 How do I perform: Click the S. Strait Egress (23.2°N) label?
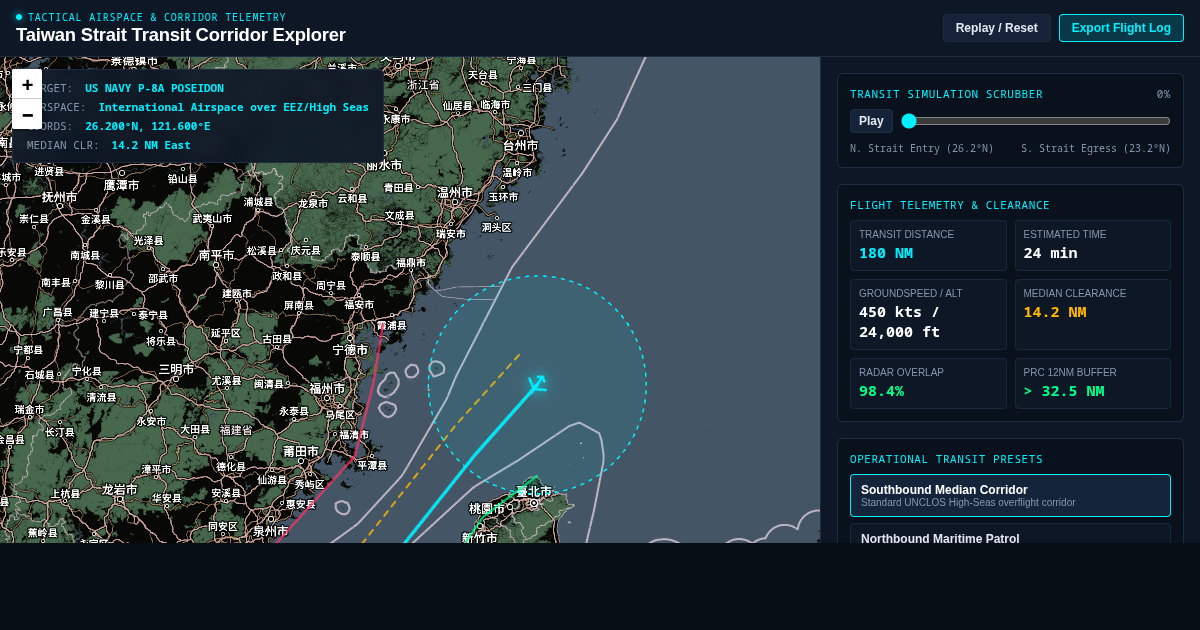coord(1096,148)
